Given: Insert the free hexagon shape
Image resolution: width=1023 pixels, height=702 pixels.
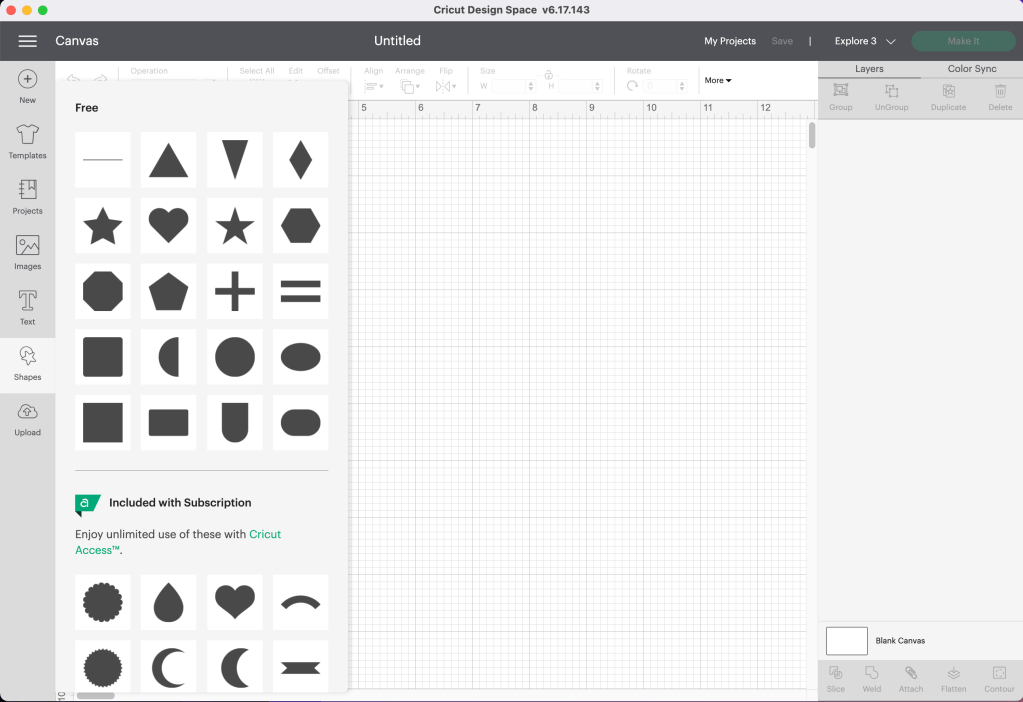Looking at the screenshot, I should coord(300,226).
